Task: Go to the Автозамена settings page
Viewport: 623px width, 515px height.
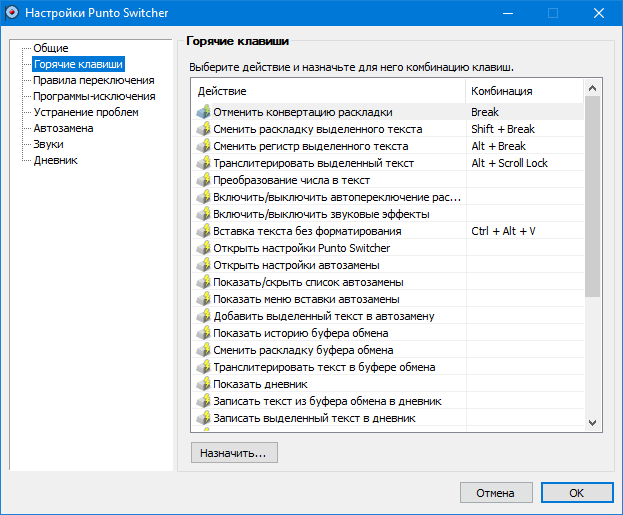Action: tap(63, 128)
